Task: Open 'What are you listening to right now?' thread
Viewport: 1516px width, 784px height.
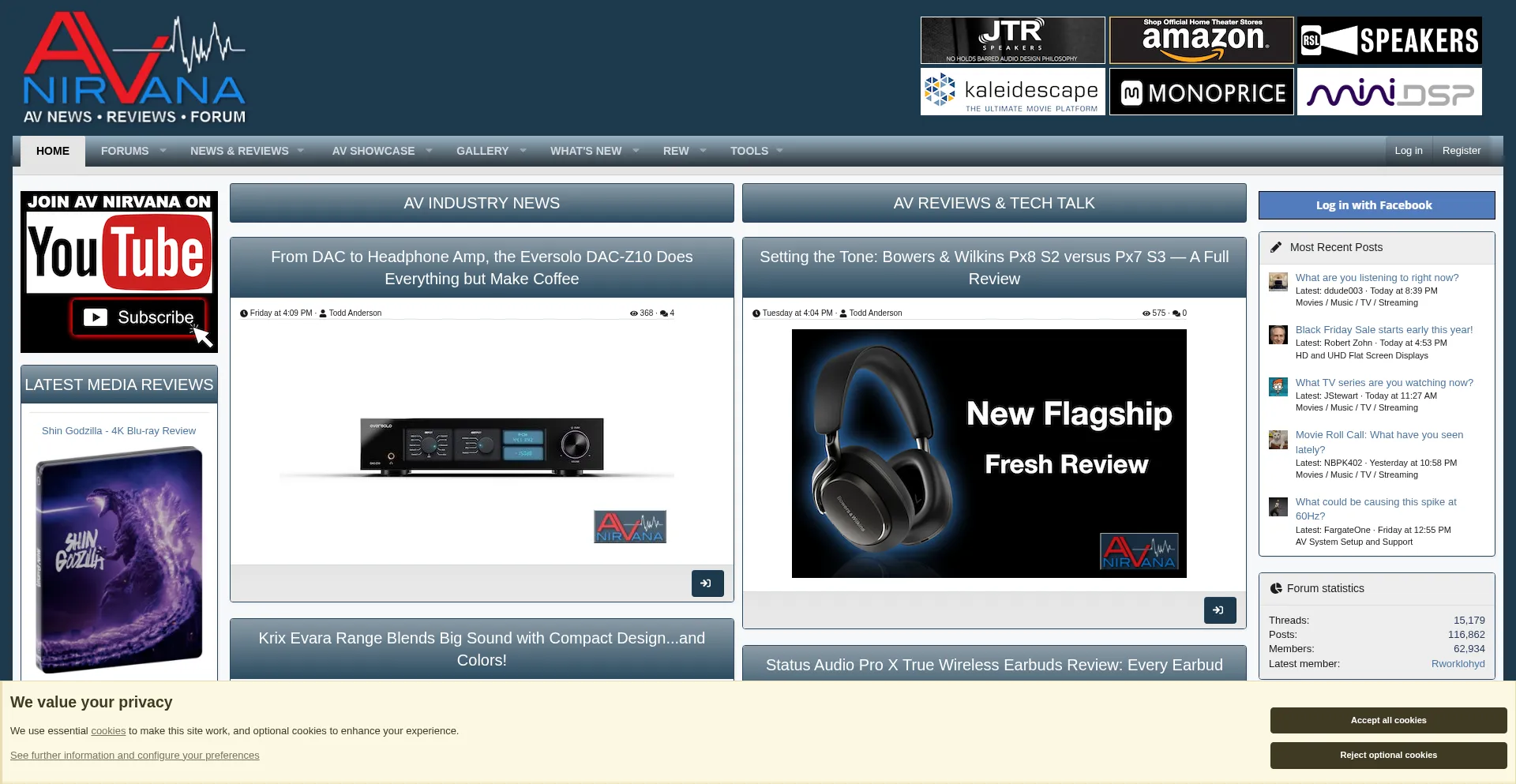Action: tap(1376, 277)
